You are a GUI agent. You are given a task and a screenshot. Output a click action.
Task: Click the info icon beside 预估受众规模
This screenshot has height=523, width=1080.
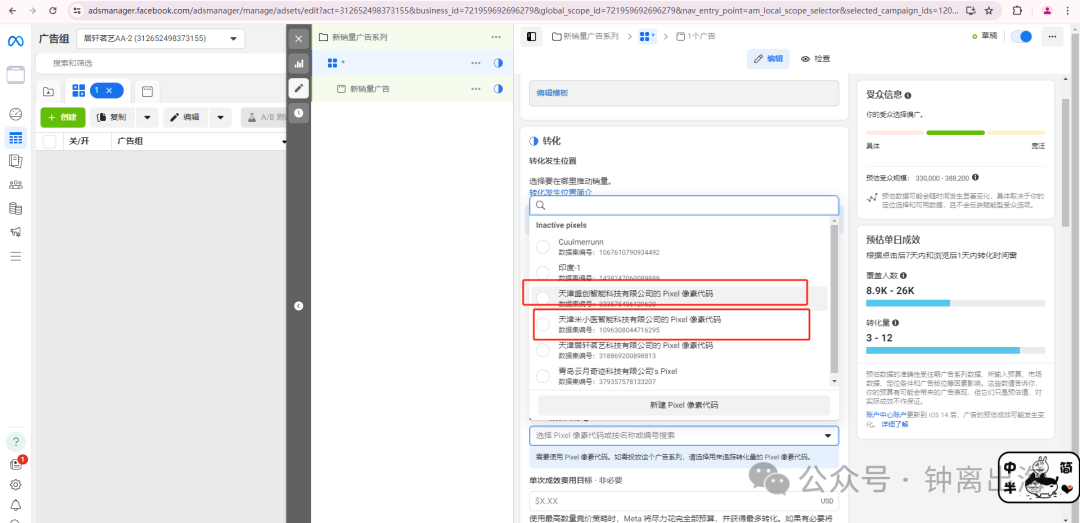coord(975,177)
